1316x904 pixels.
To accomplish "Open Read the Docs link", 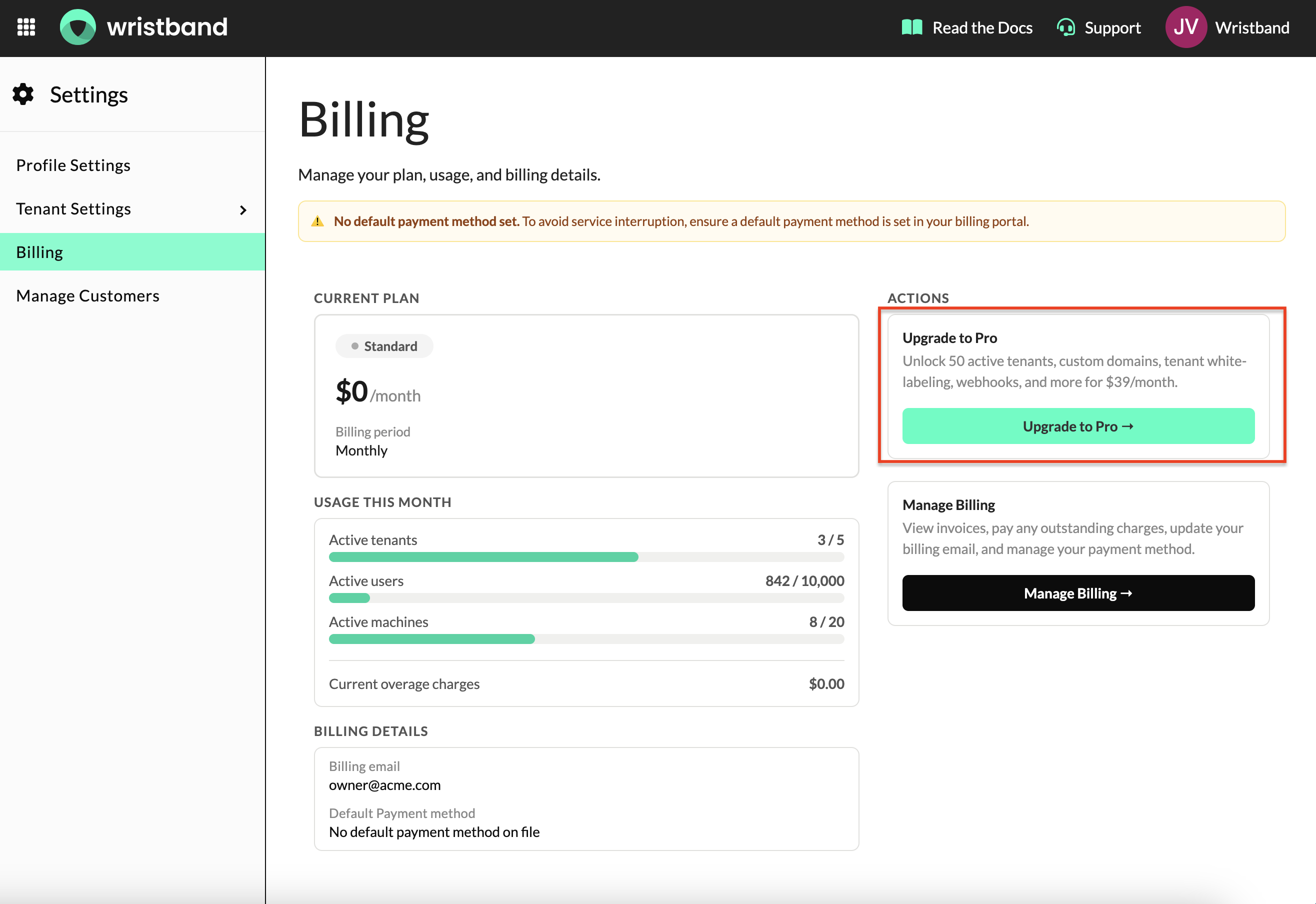I will (x=982, y=28).
